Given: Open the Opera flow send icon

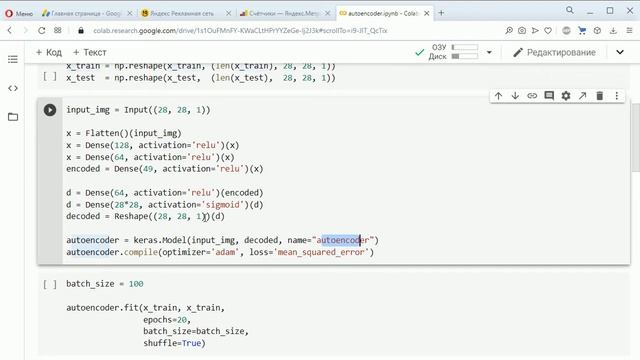Looking at the screenshot, I should click(535, 31).
